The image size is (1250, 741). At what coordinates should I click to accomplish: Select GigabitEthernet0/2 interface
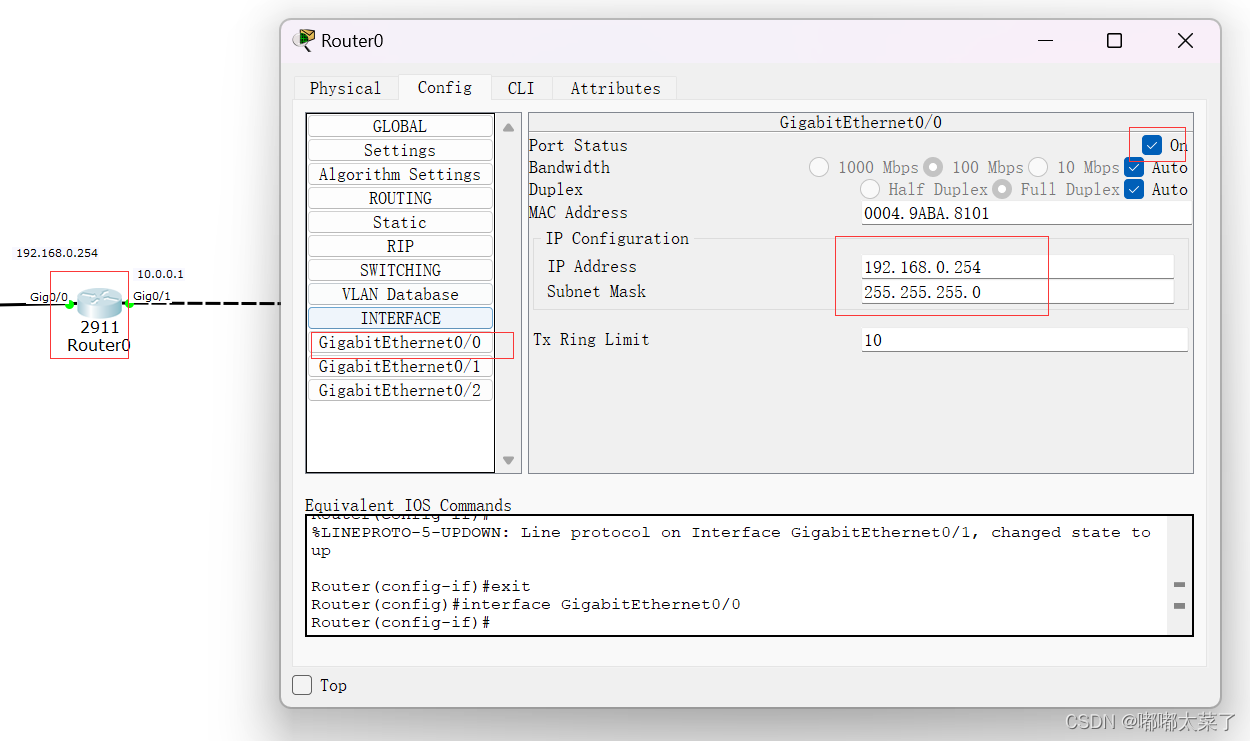(400, 390)
